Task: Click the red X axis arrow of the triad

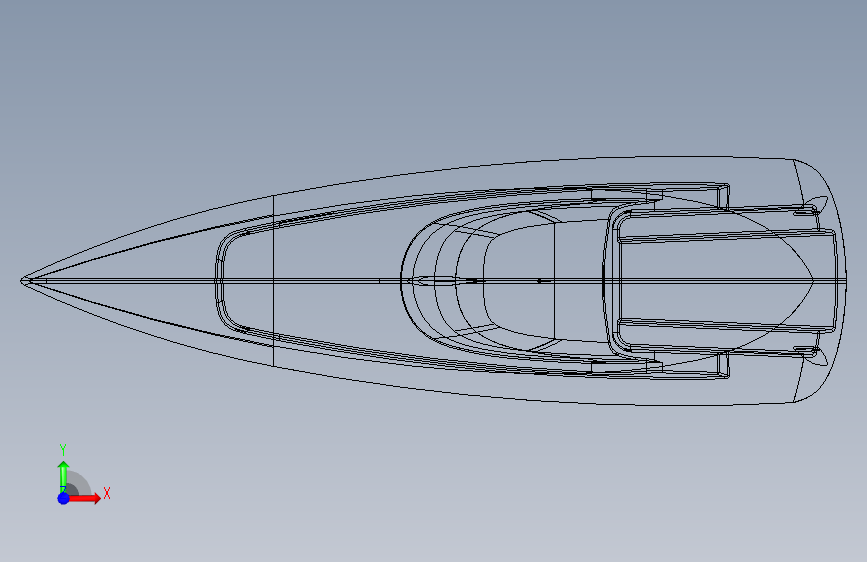Action: coord(84,498)
